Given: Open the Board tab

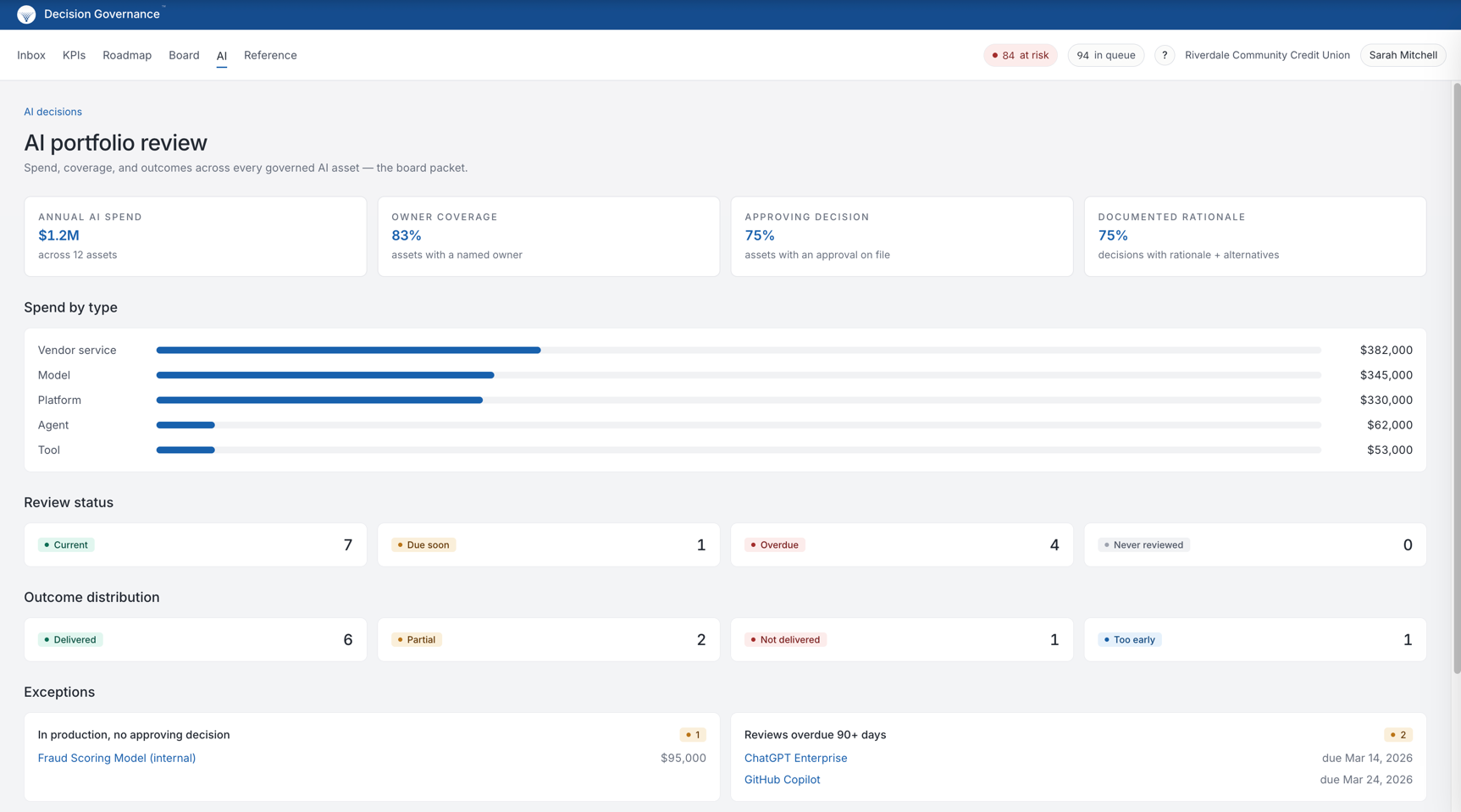Looking at the screenshot, I should click(184, 55).
